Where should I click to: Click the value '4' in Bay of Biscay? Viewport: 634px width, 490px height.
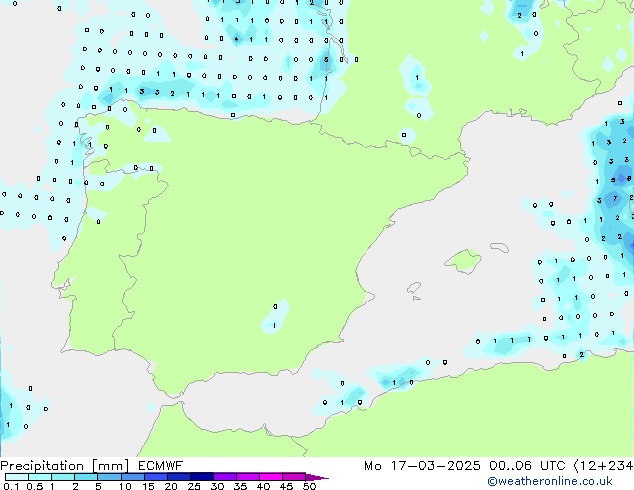click(237, 39)
